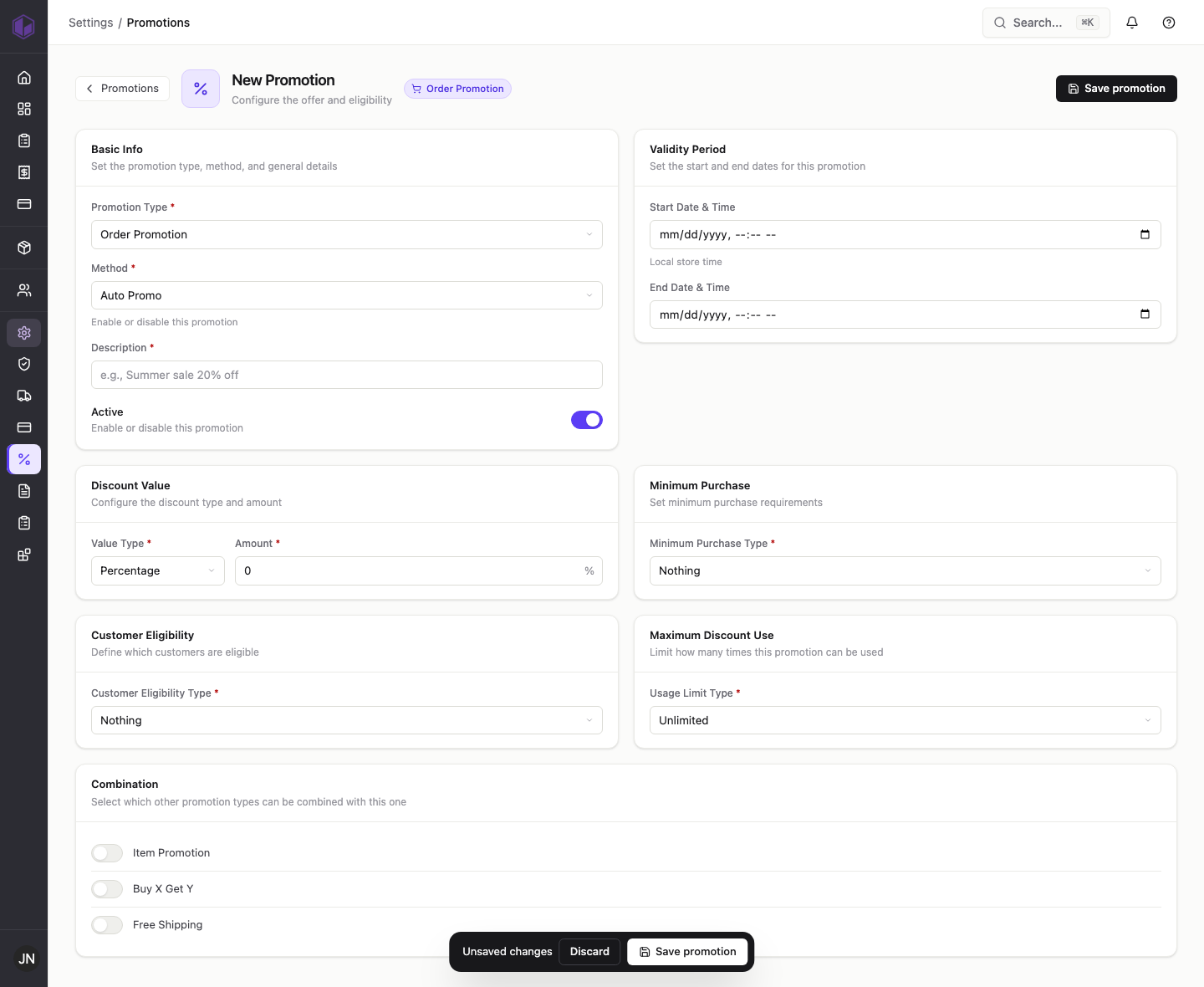The height and width of the screenshot is (987, 1204).
Task: Open the dashboard grid icon in sidebar
Action: pyautogui.click(x=24, y=109)
